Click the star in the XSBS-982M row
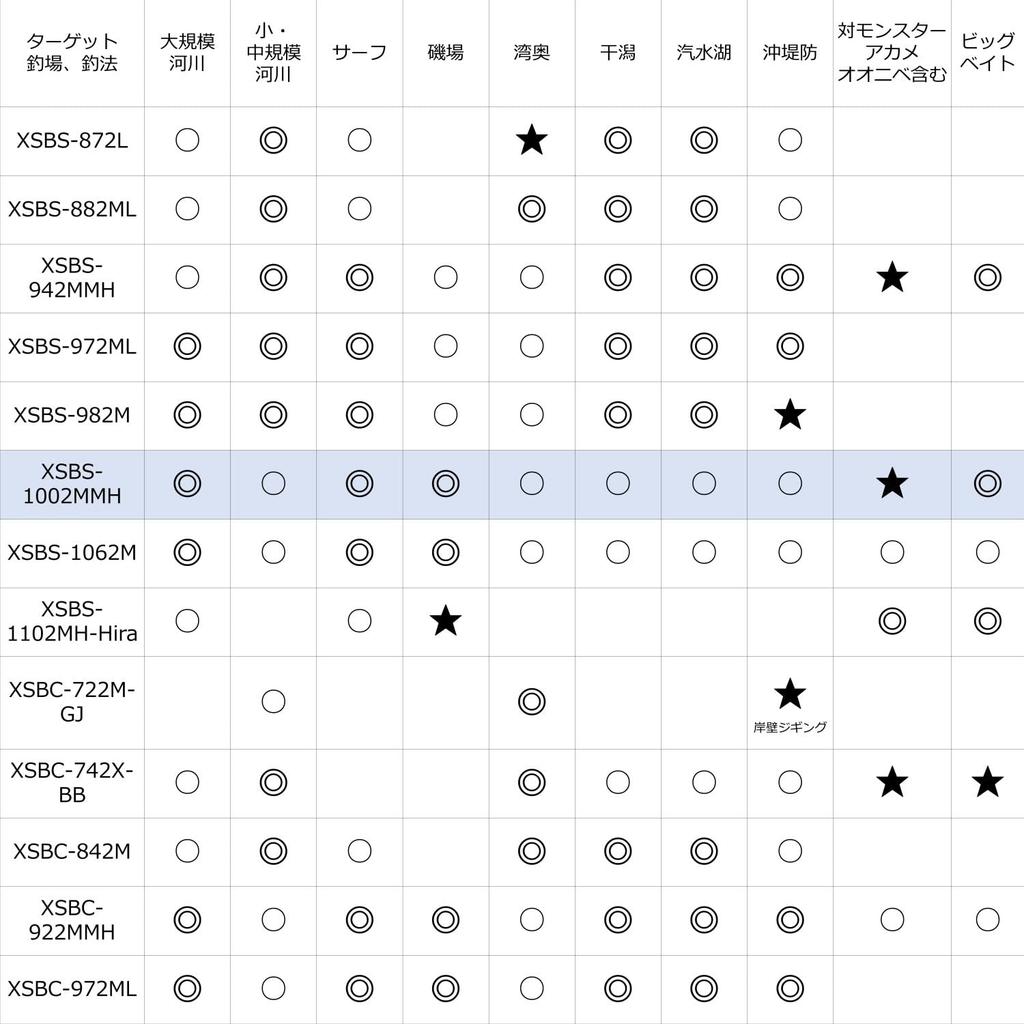The width and height of the screenshot is (1024, 1024). (790, 414)
